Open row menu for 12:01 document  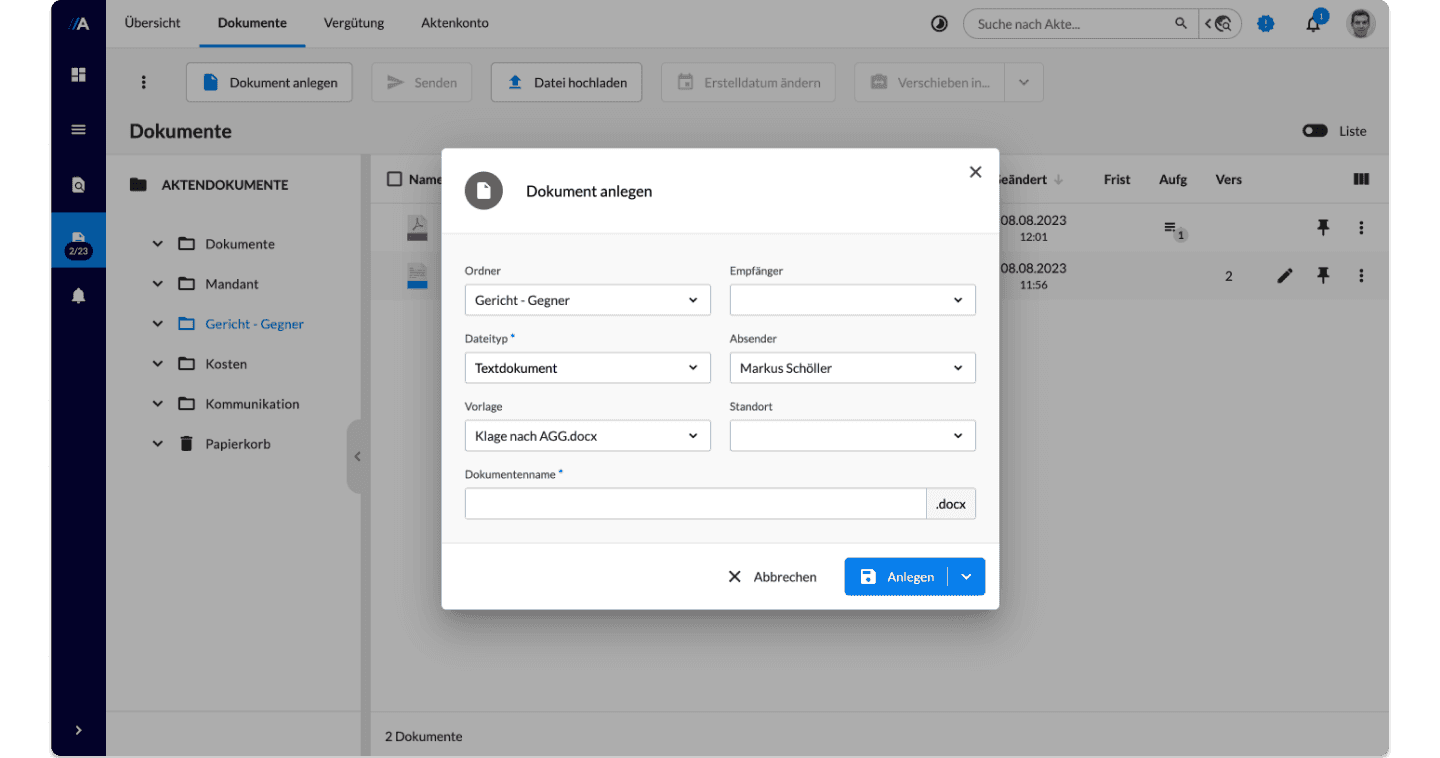coord(1361,228)
